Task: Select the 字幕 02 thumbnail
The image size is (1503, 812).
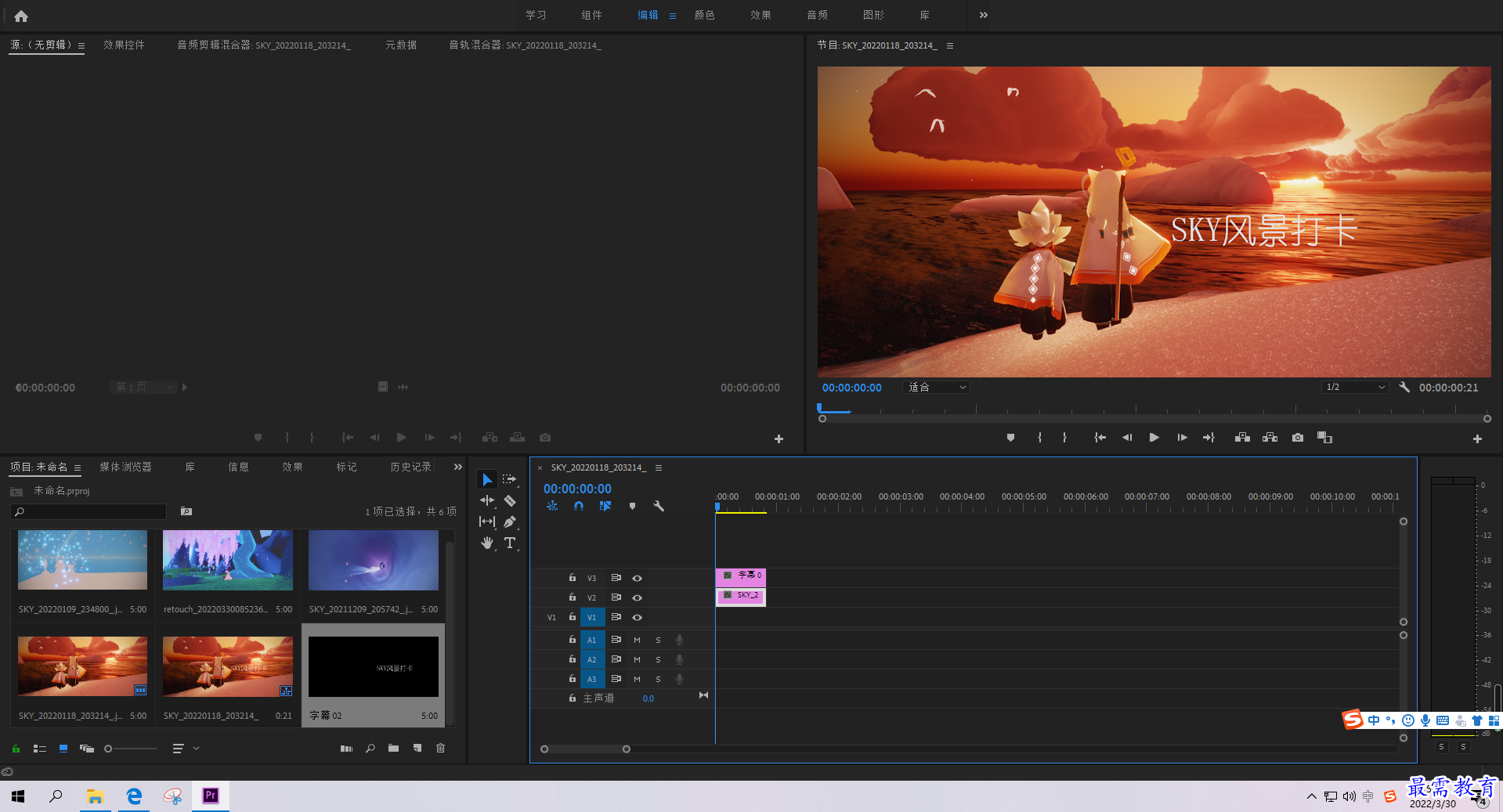Action: point(373,666)
